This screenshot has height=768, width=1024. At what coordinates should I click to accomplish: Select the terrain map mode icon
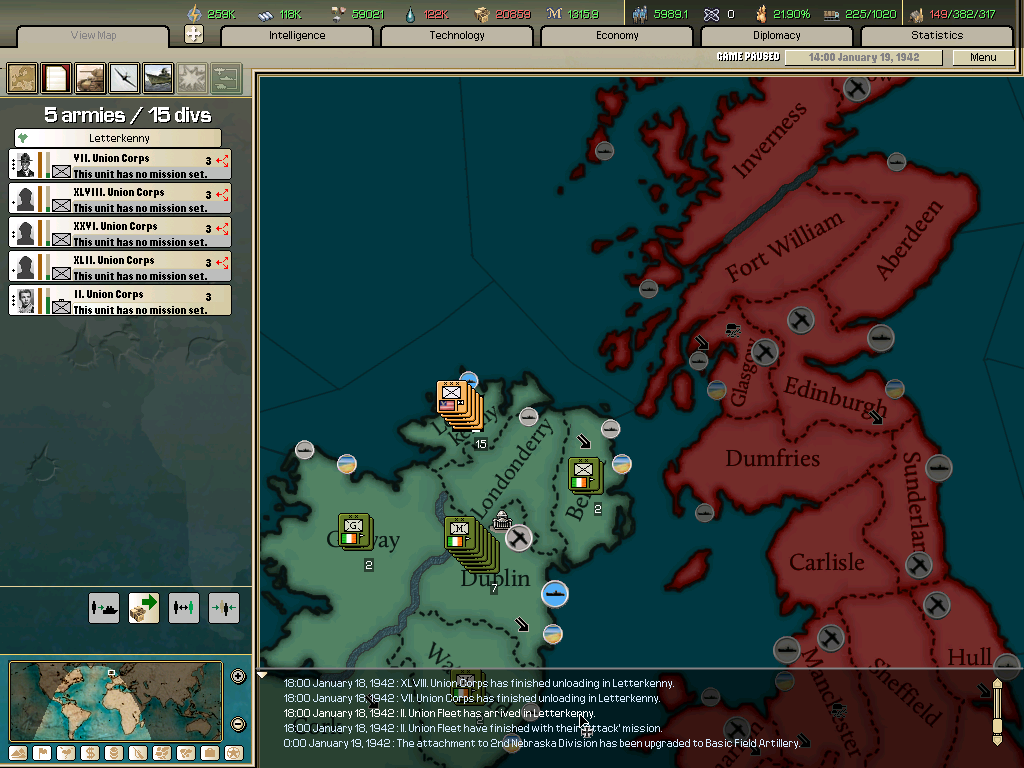[x=18, y=755]
